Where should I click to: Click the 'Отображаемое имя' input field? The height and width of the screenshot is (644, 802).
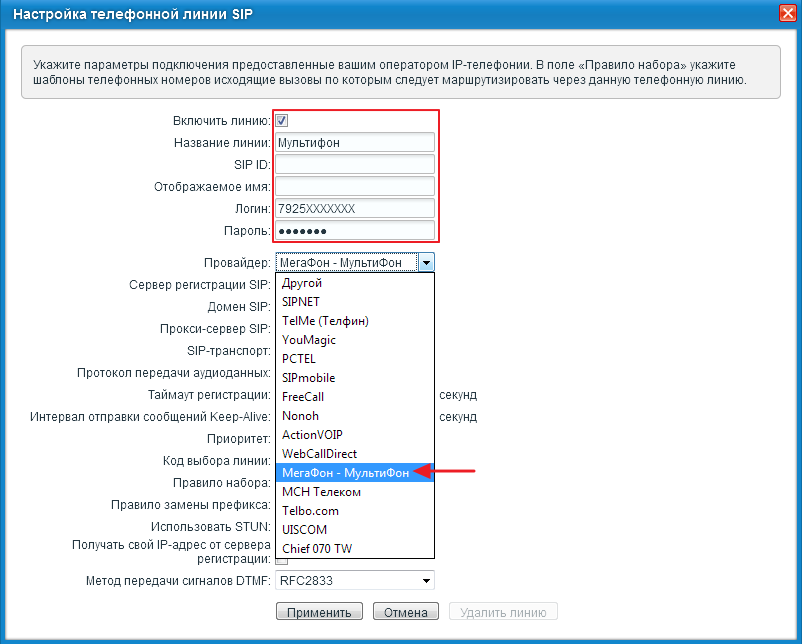coord(354,186)
